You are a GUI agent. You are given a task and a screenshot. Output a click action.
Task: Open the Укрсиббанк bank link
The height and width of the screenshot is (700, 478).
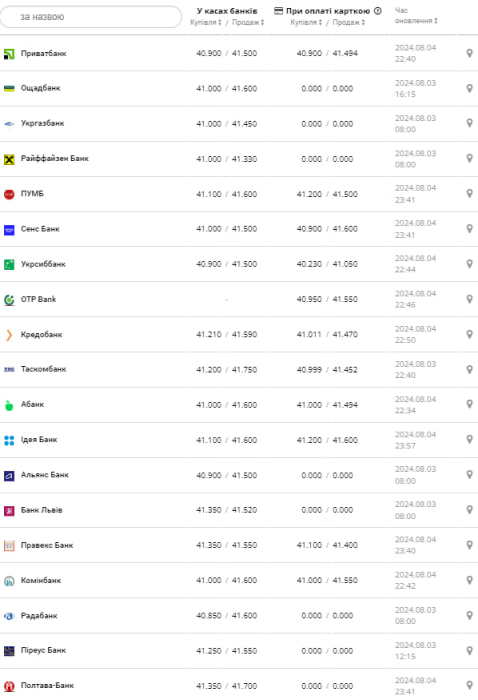(43, 264)
